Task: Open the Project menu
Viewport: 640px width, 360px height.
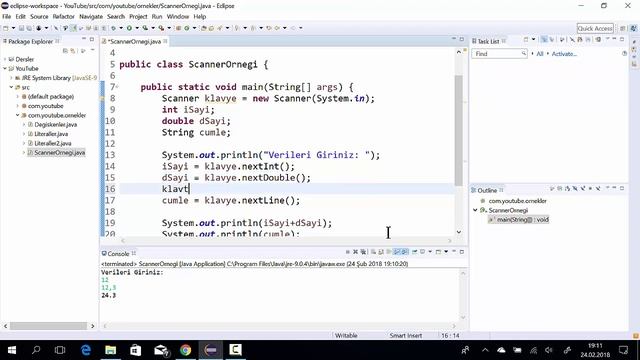Action: click(x=138, y=17)
